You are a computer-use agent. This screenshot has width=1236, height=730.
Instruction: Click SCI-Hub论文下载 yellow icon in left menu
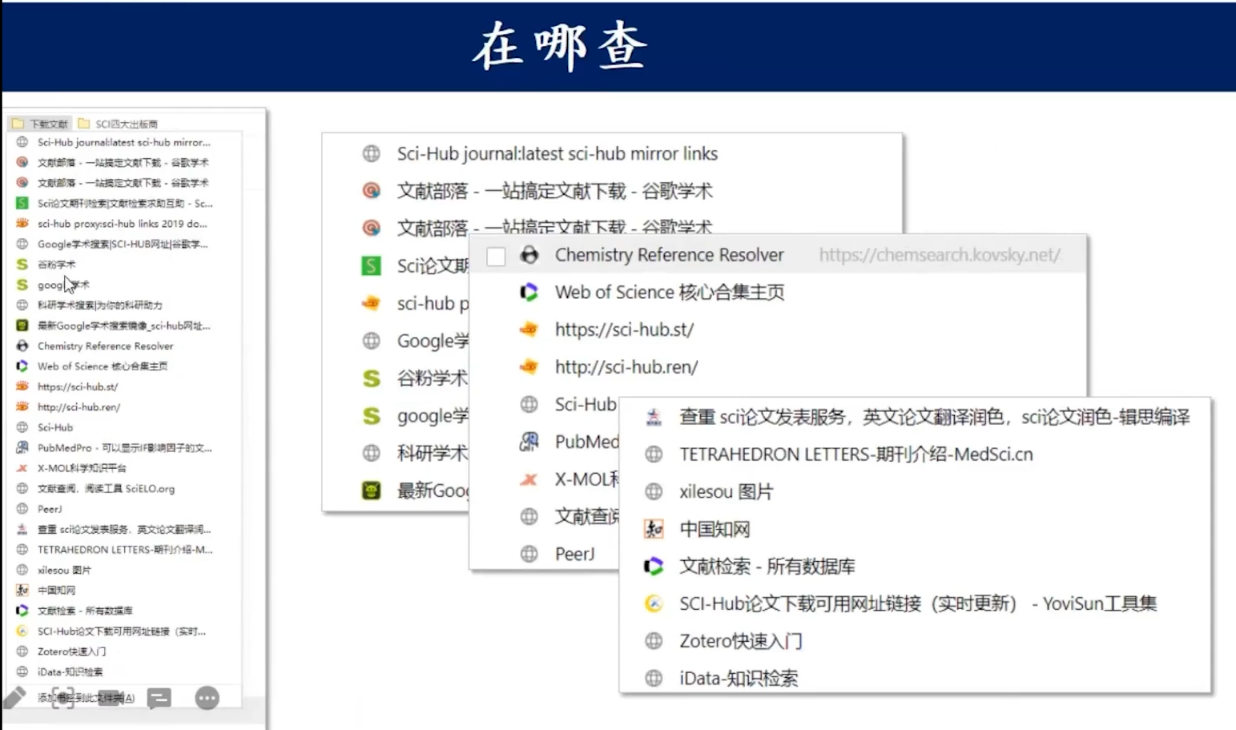pyautogui.click(x=22, y=631)
